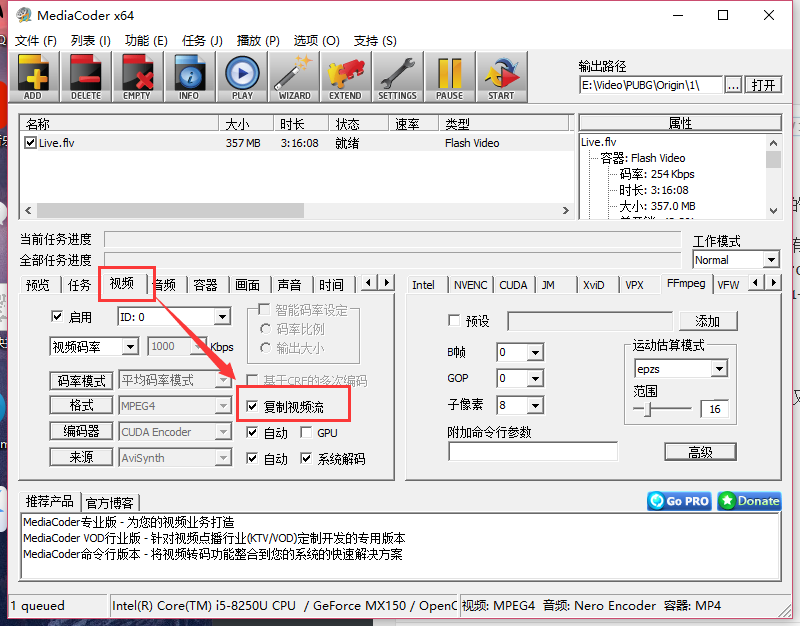Click the ... browse output path button
The height and width of the screenshot is (626, 800).
[733, 85]
